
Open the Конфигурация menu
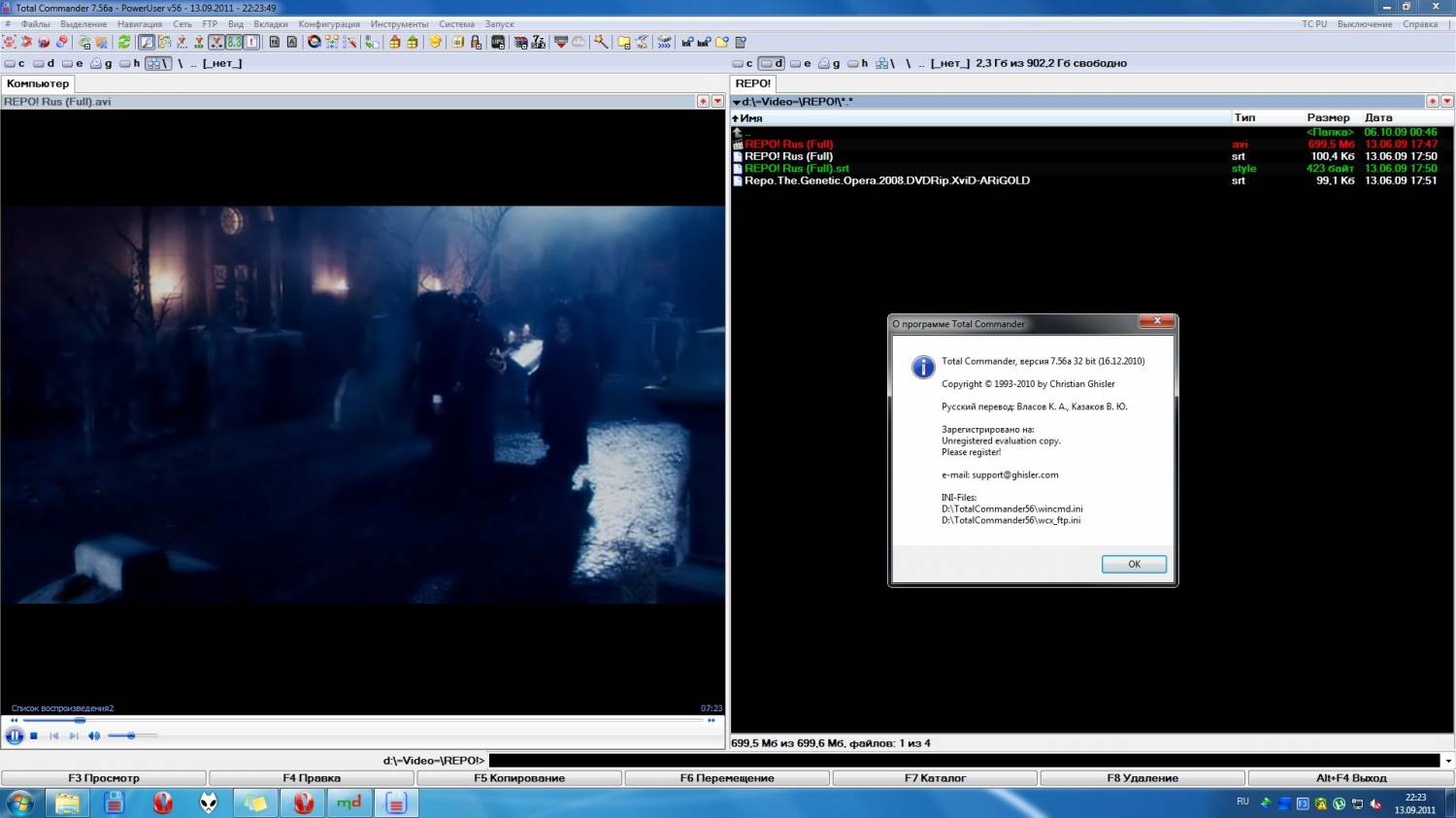(329, 24)
